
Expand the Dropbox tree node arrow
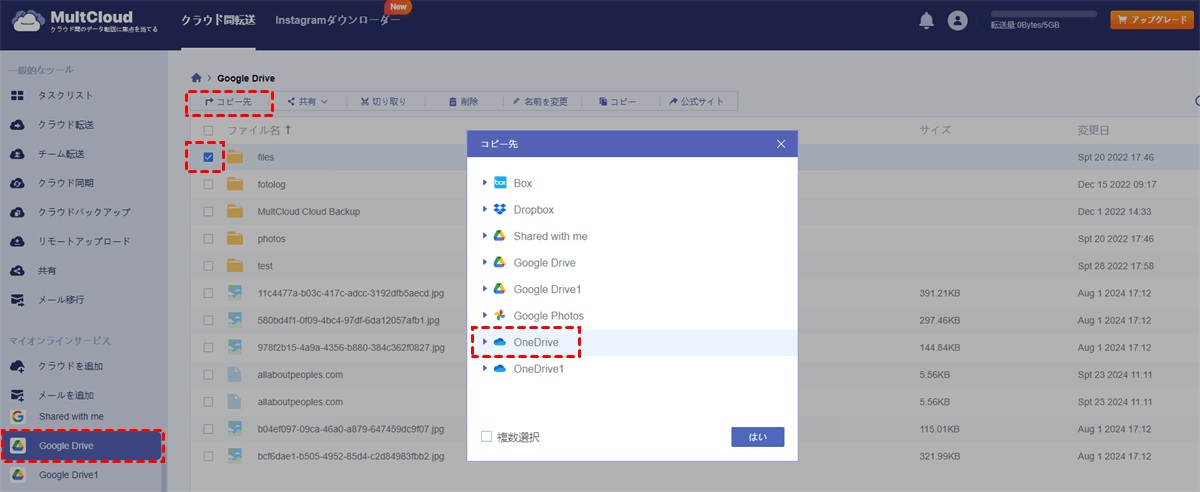[484, 210]
